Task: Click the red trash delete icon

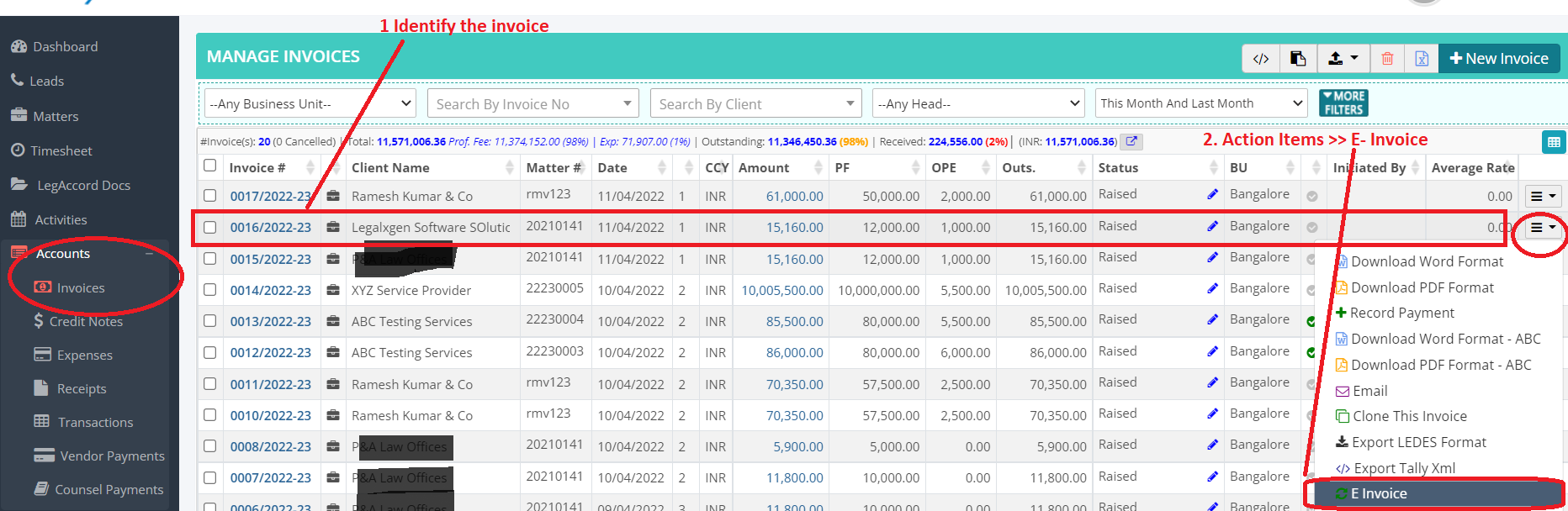Action: coord(1387,59)
